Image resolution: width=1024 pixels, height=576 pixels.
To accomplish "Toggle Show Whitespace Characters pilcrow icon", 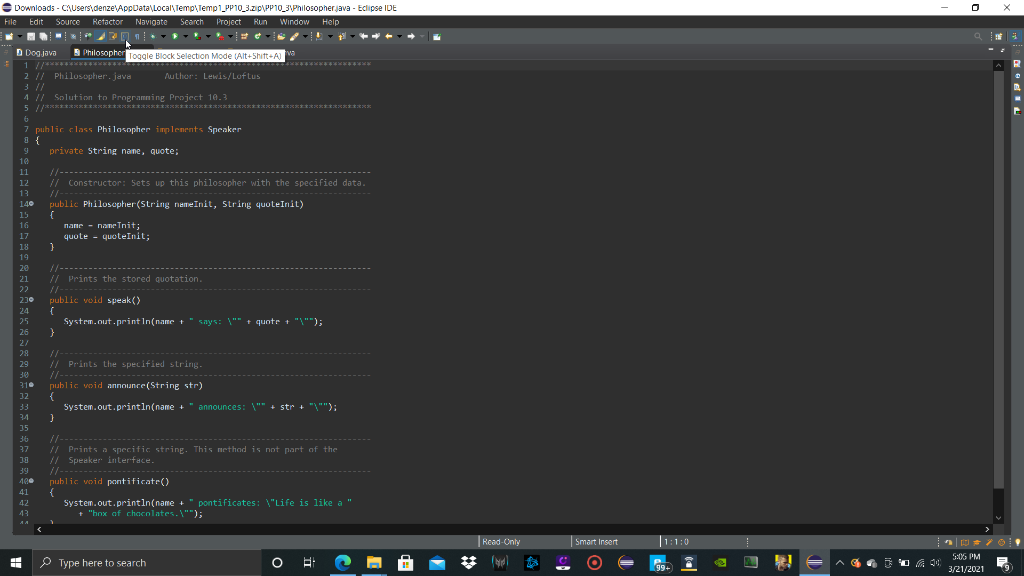I will coord(136,37).
